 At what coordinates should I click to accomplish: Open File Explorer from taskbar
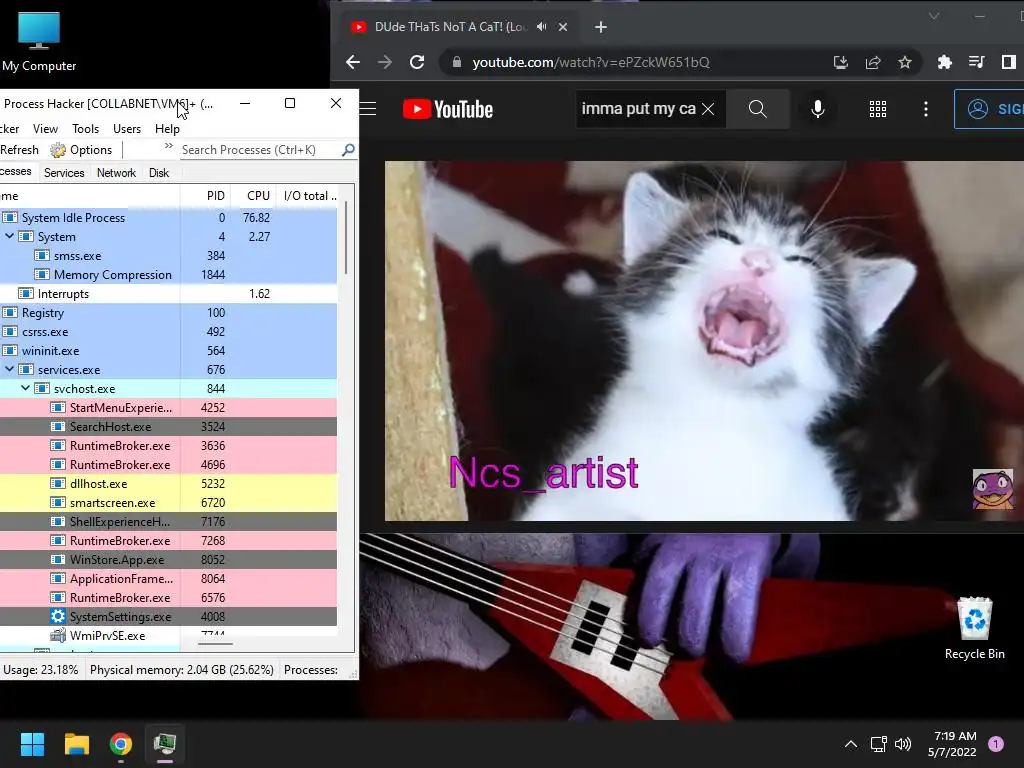pos(76,744)
